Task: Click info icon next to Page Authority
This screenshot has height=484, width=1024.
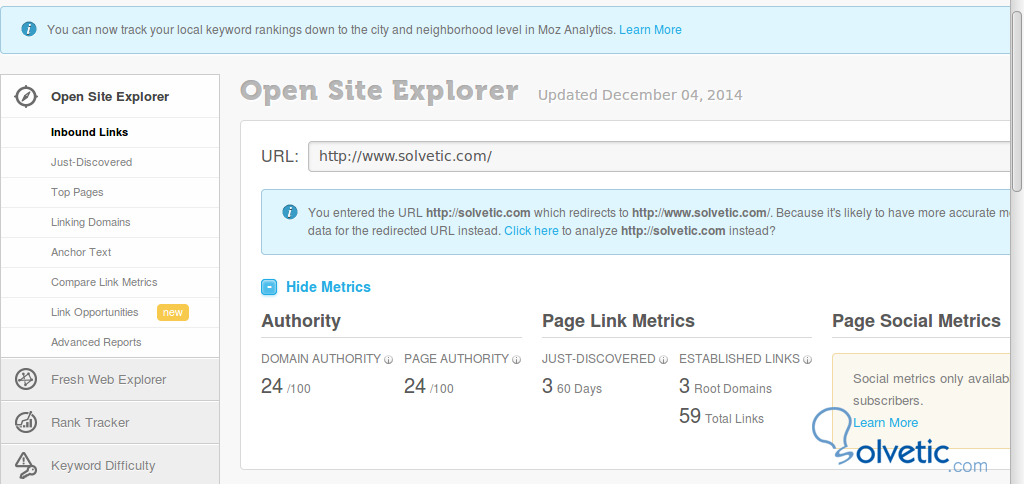Action: click(x=517, y=359)
